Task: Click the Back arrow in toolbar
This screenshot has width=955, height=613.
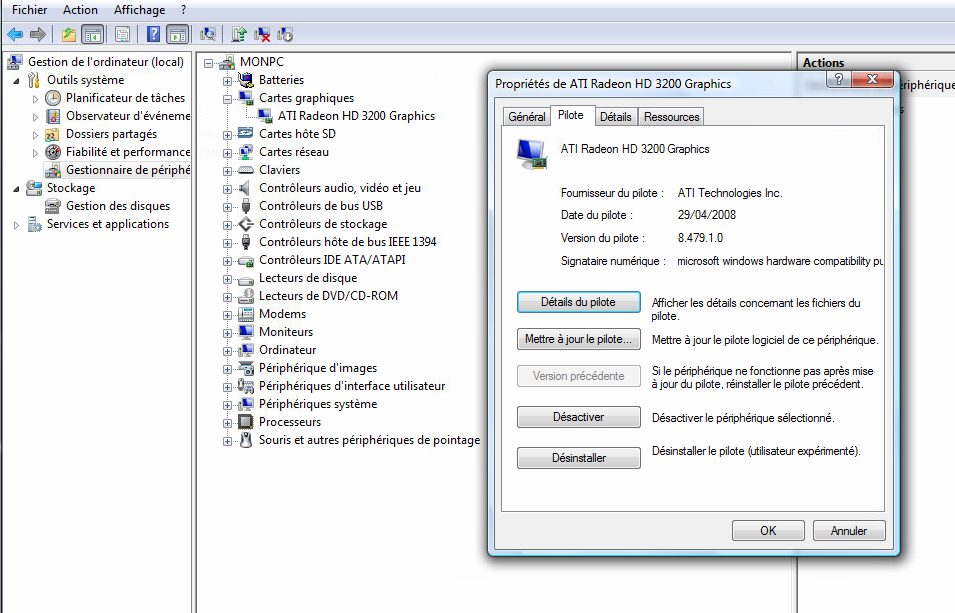Action: click(15, 35)
